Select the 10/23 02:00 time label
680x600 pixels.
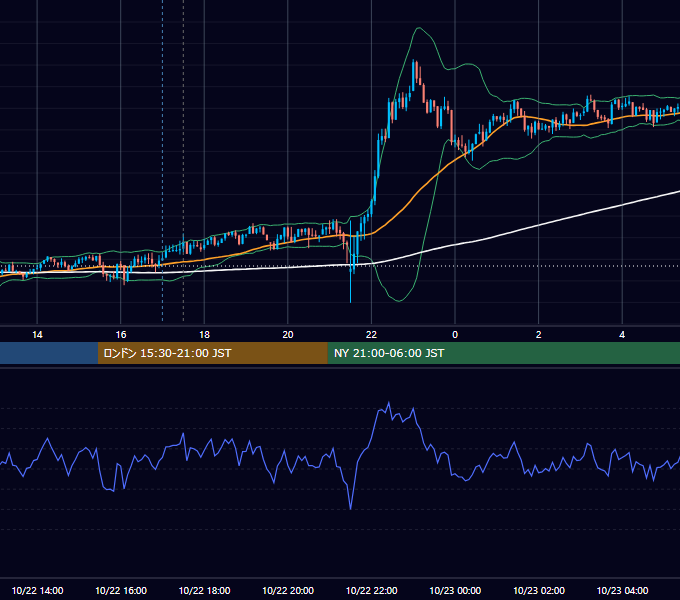point(539,590)
